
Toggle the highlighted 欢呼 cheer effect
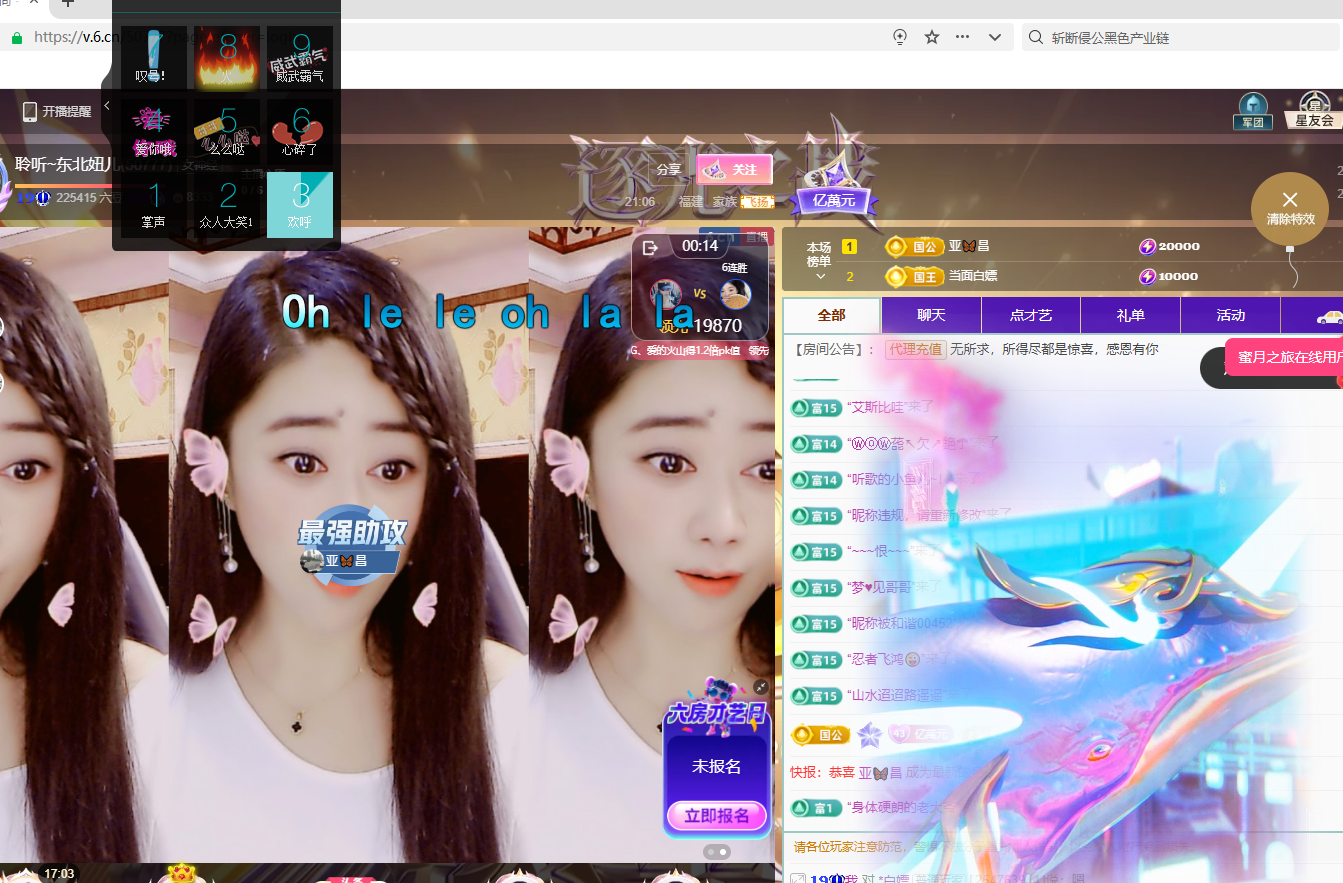coord(300,204)
